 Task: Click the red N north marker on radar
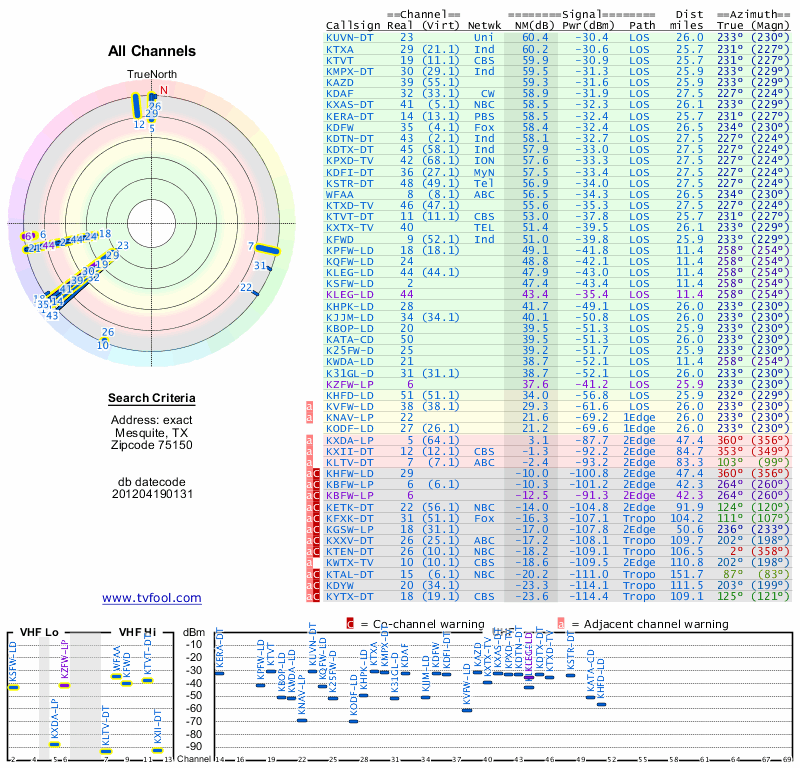pyautogui.click(x=164, y=90)
